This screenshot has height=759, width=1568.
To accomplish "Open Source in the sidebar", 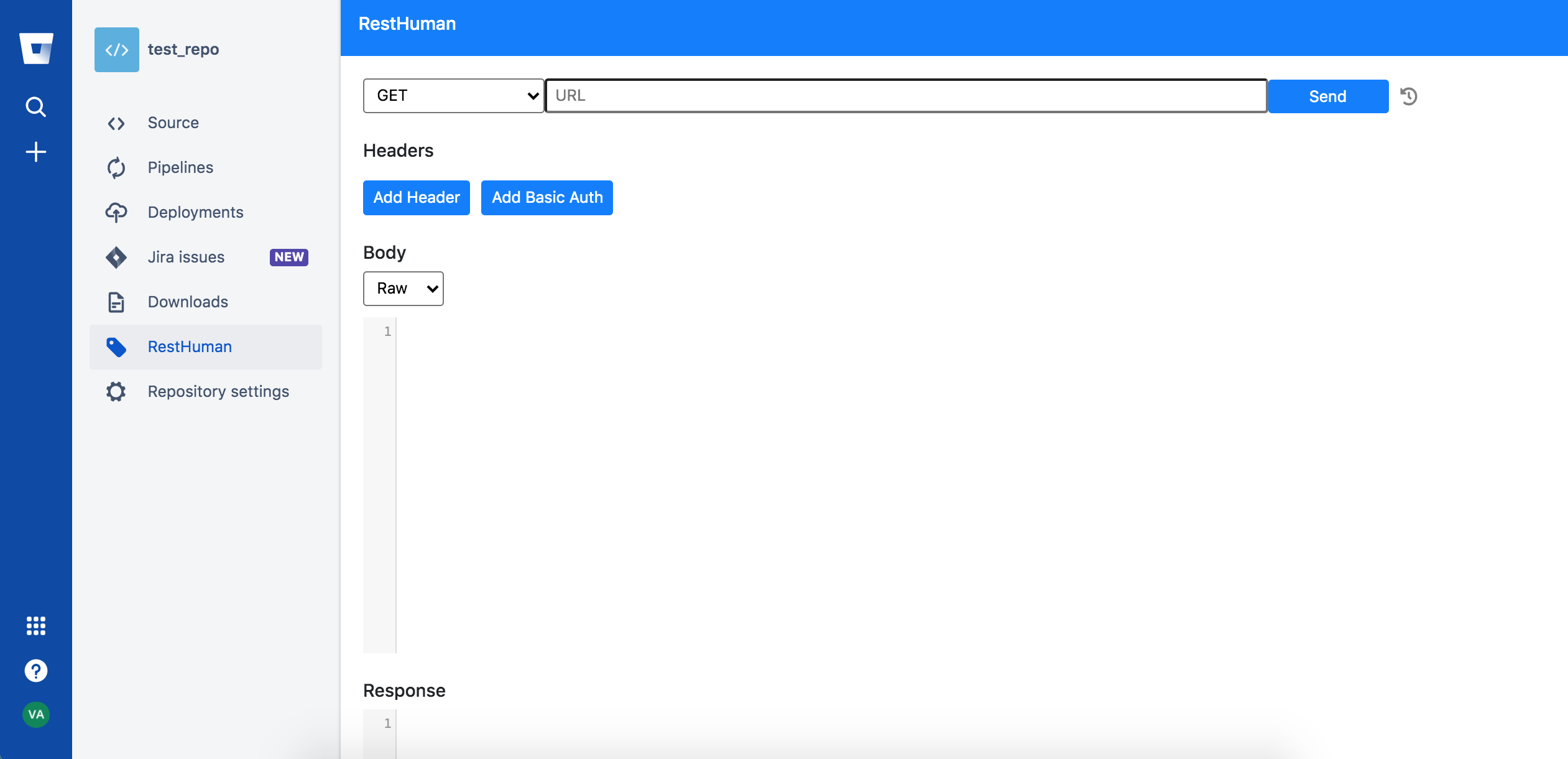I will (173, 123).
